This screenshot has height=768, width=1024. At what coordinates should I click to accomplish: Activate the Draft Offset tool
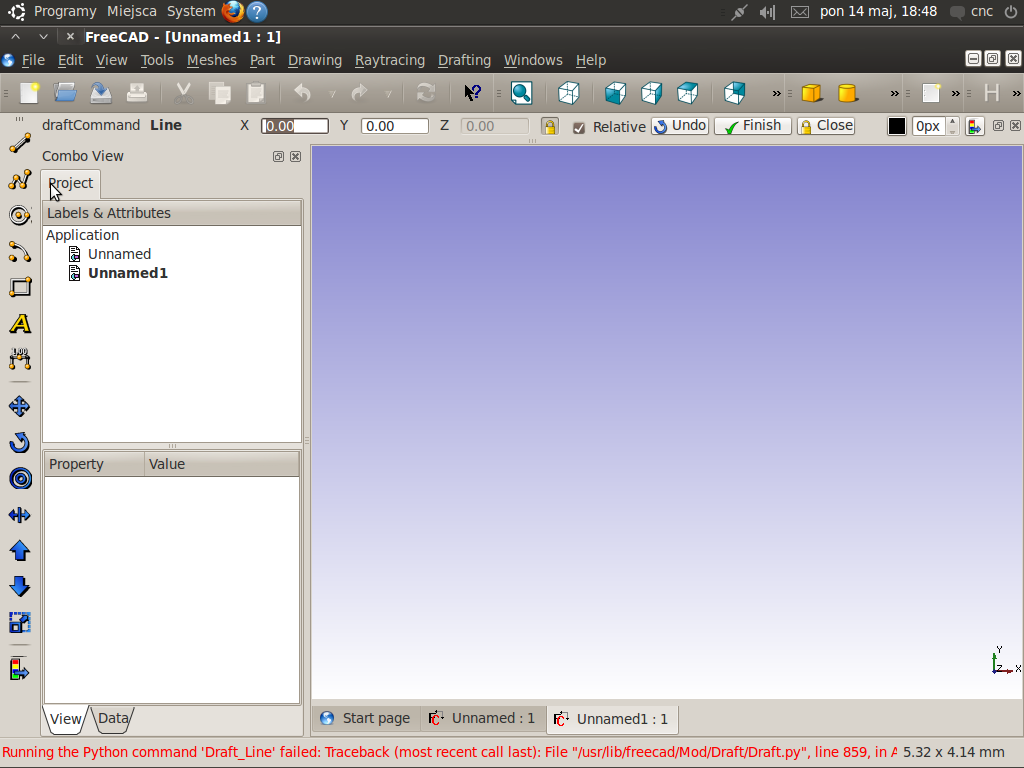20,479
